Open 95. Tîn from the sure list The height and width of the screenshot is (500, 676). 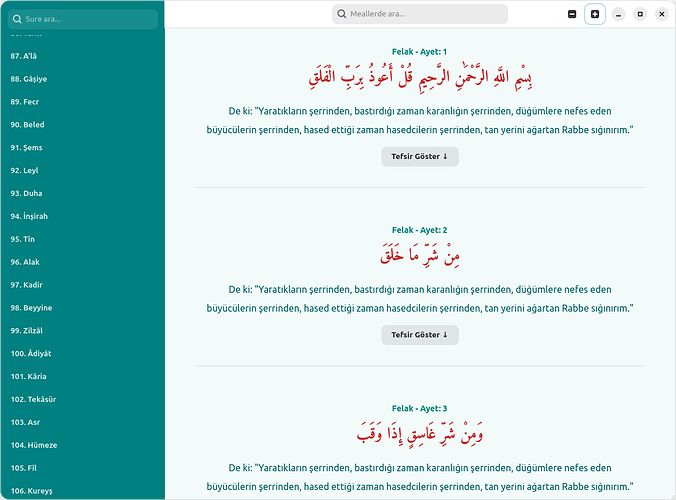pos(23,239)
